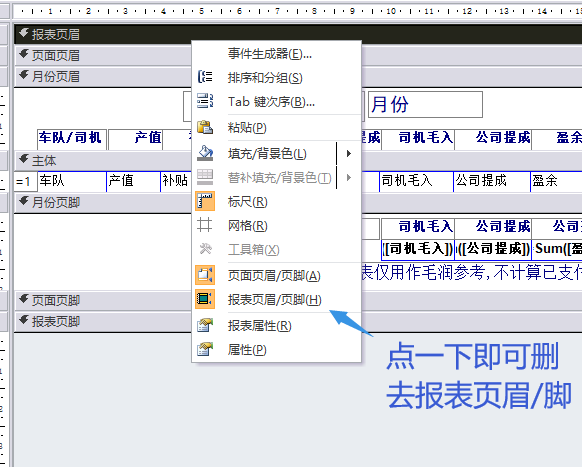Click the 网格 grid icon
The width and height of the screenshot is (582, 467).
coord(205,225)
